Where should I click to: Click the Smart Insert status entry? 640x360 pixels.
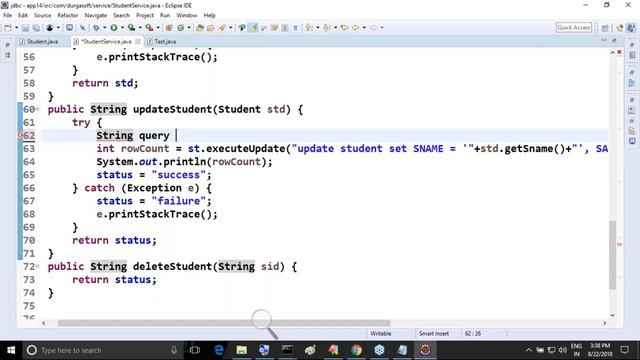point(433,333)
